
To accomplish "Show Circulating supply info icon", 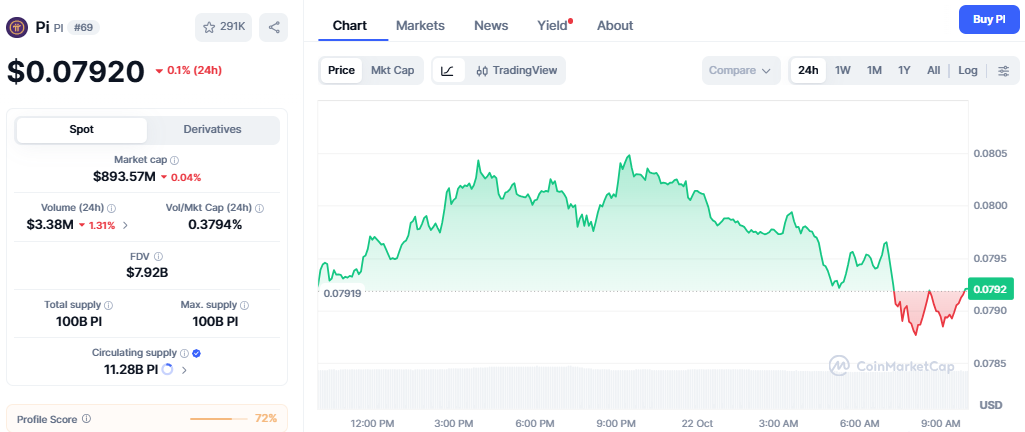I will coord(184,353).
